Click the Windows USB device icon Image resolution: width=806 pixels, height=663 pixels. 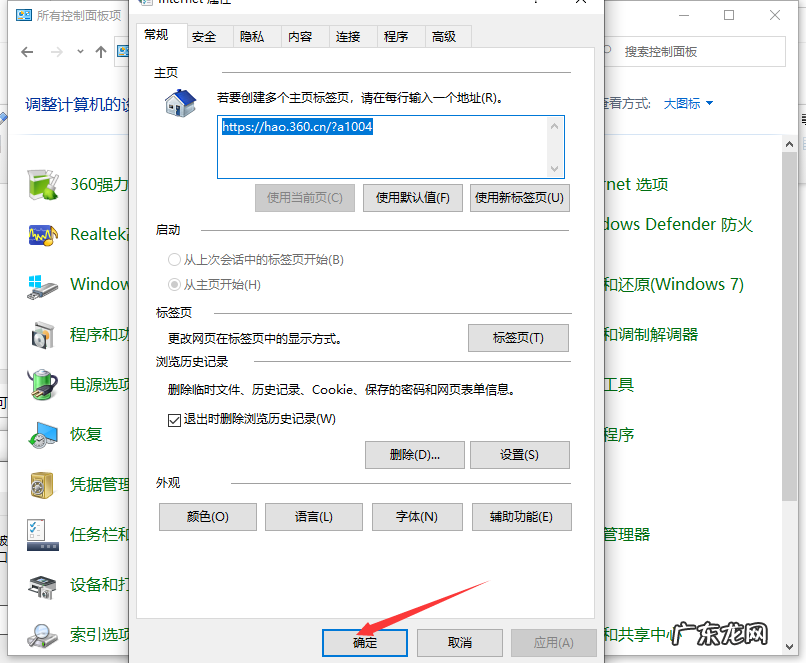[42, 284]
